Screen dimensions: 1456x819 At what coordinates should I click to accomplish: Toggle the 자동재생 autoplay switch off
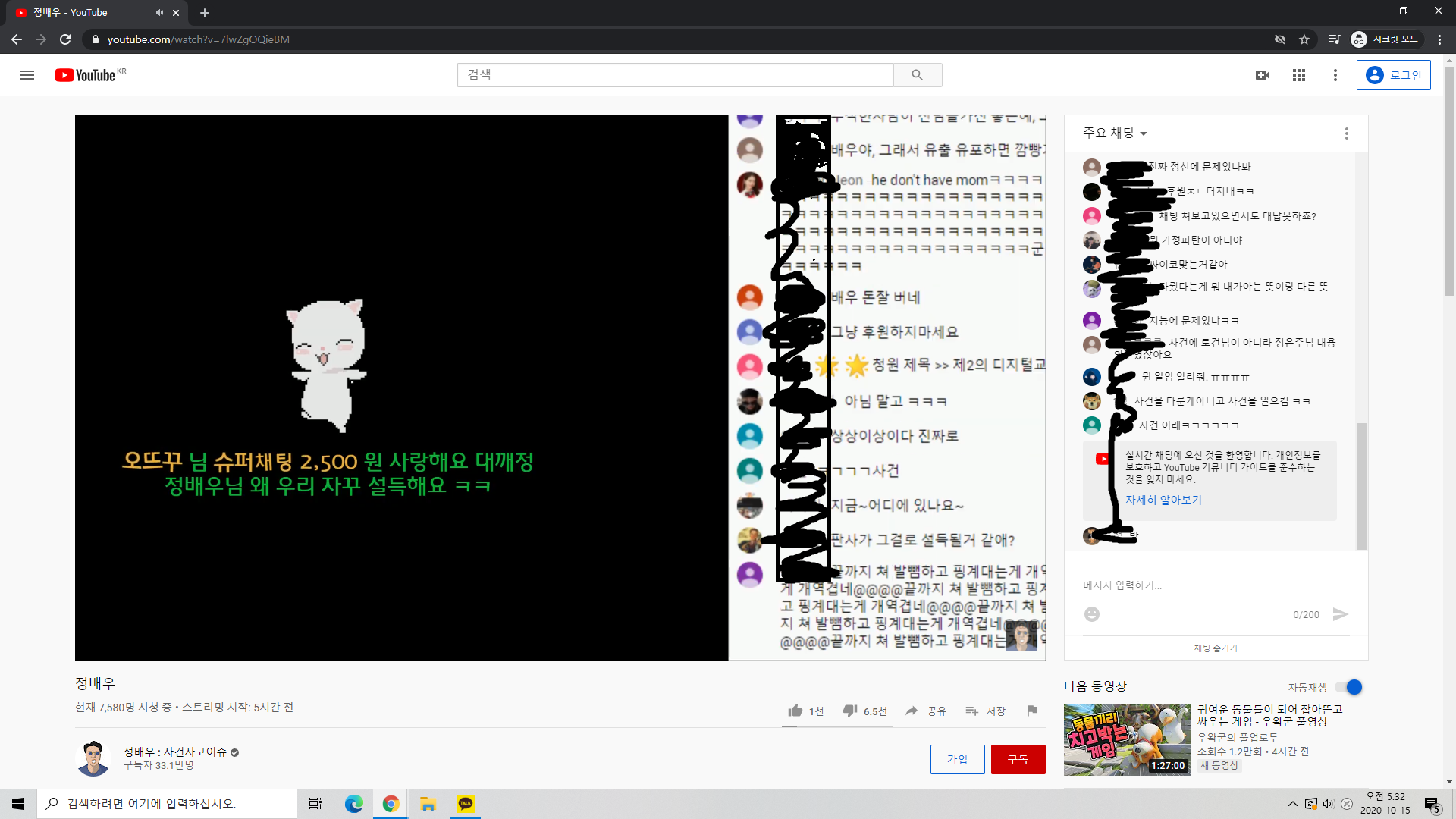click(x=1350, y=687)
